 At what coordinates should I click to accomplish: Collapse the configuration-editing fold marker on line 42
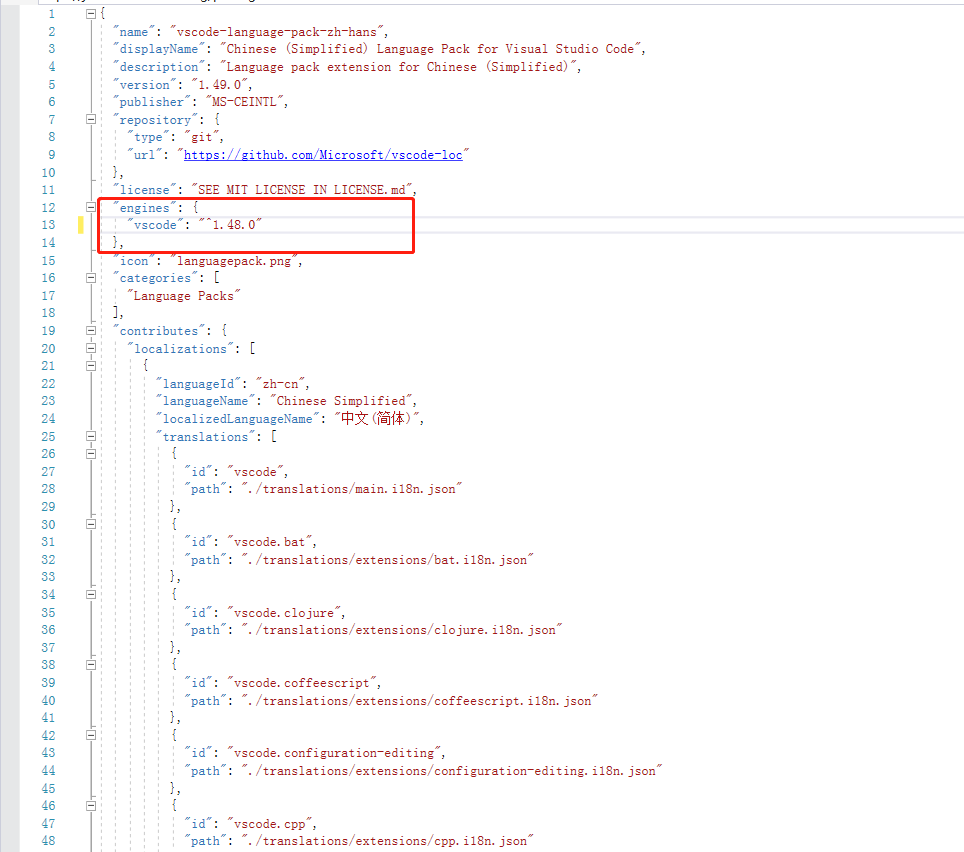click(x=91, y=735)
